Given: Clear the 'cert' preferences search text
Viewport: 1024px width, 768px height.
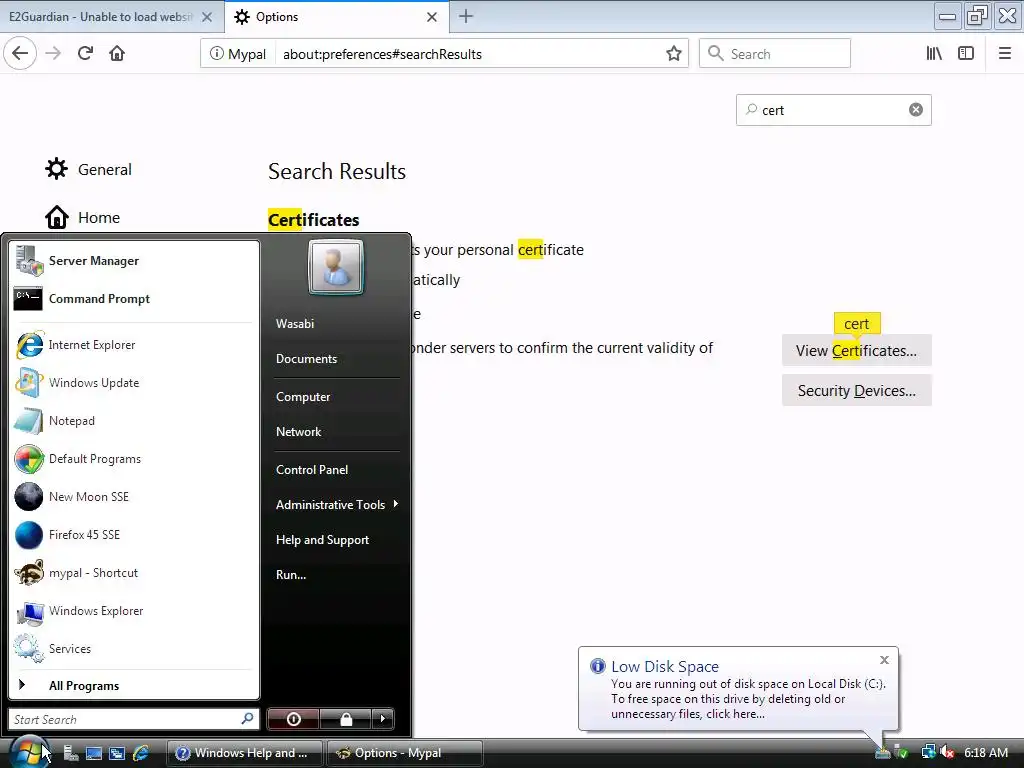Looking at the screenshot, I should [916, 110].
